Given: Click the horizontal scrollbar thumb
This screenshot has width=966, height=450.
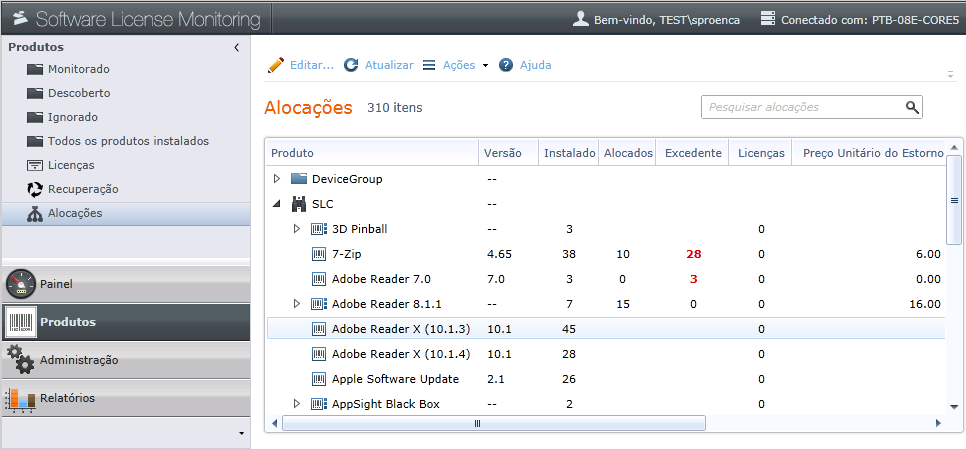Looking at the screenshot, I should (477, 423).
